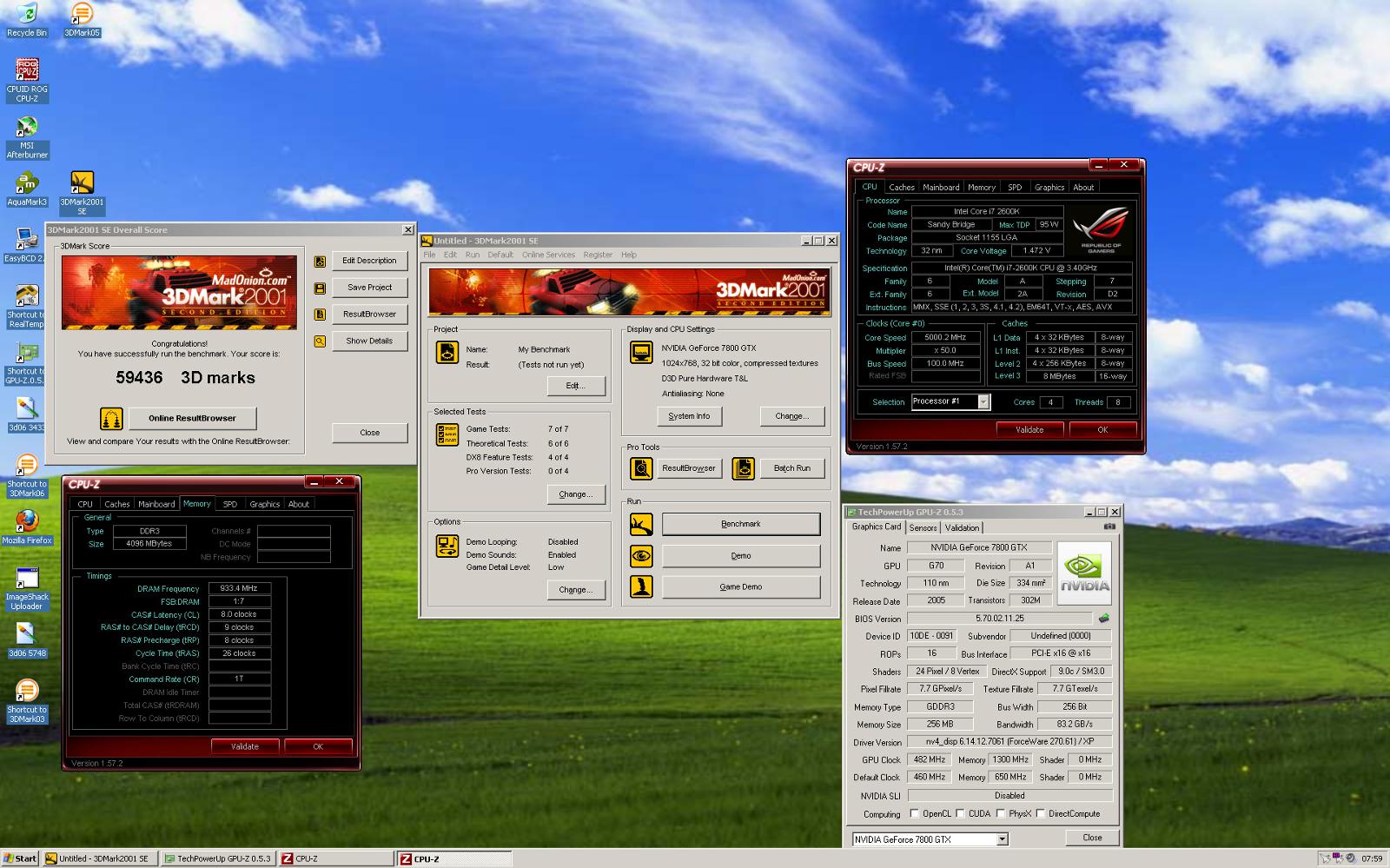The height and width of the screenshot is (868, 1390).
Task: Click the 59436 3D marks score text
Action: [185, 378]
